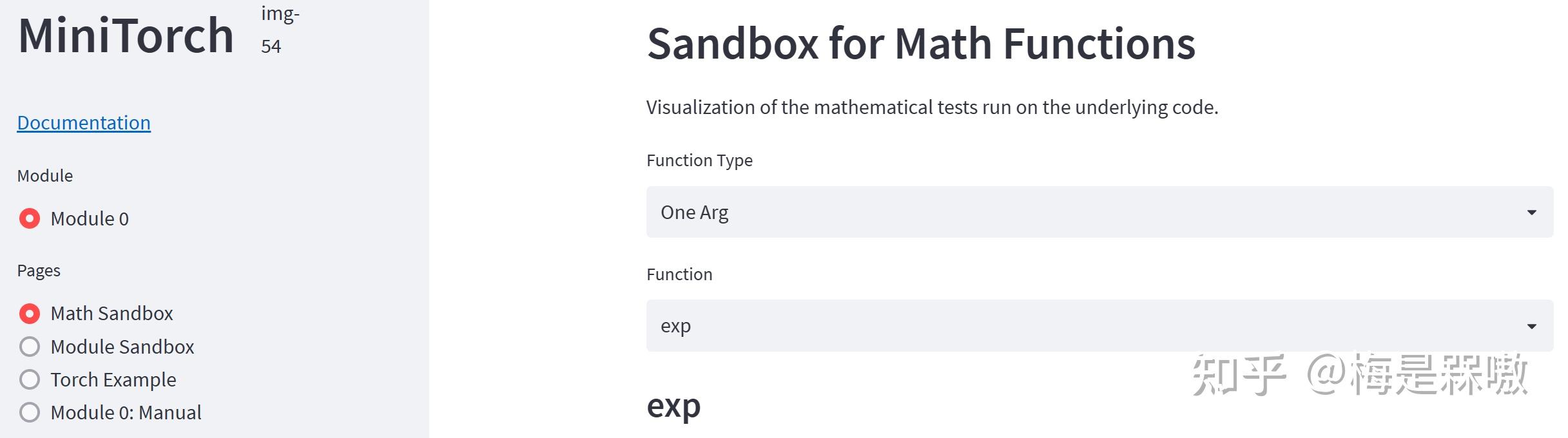Click the Zhihu watermark text

tap(1360, 375)
